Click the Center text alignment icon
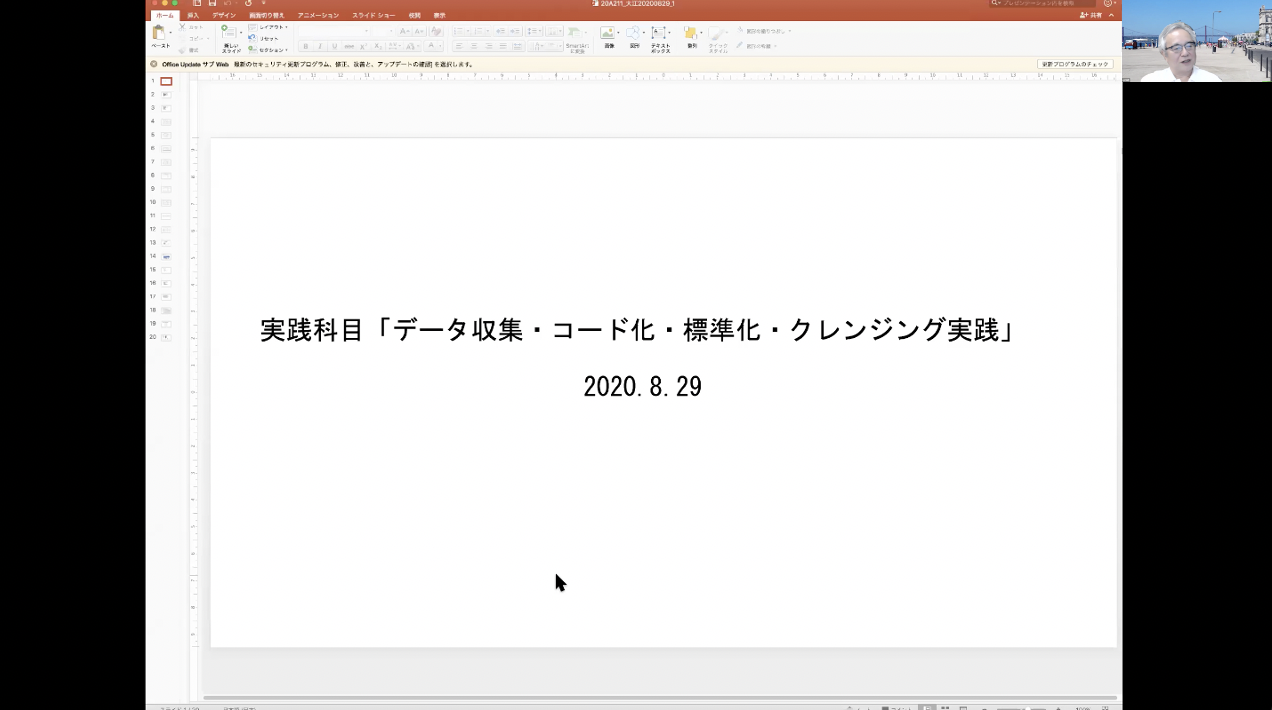Viewport: 1272px width, 710px height. [474, 46]
